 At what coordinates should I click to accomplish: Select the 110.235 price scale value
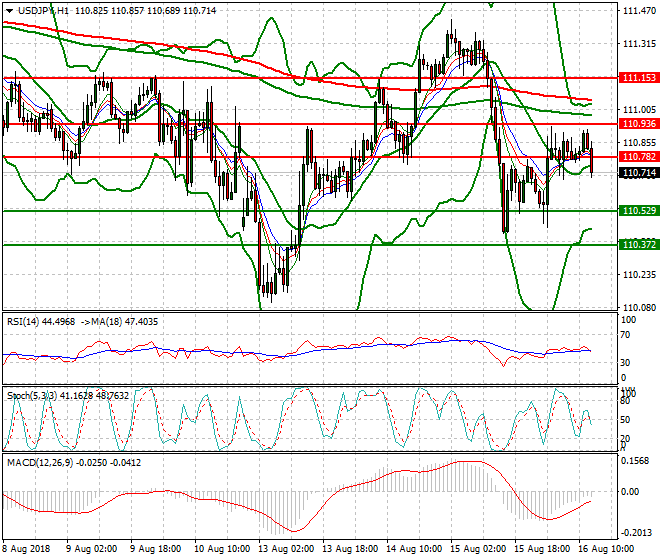[x=639, y=275]
